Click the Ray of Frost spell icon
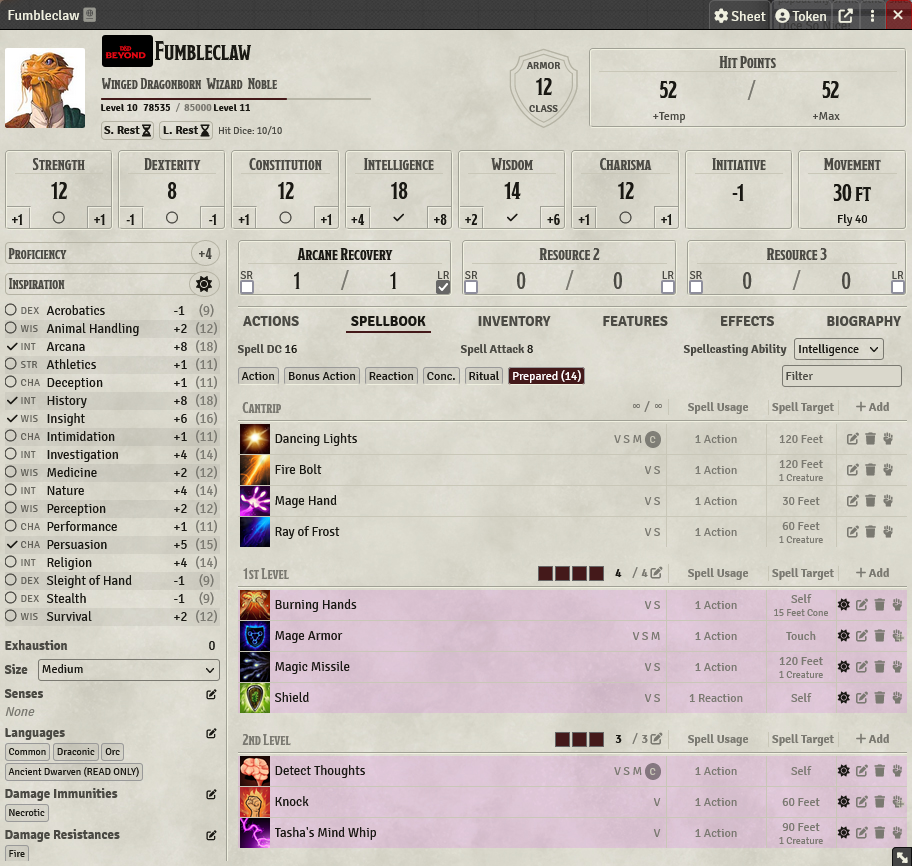Viewport: 912px width, 866px height. (255, 532)
